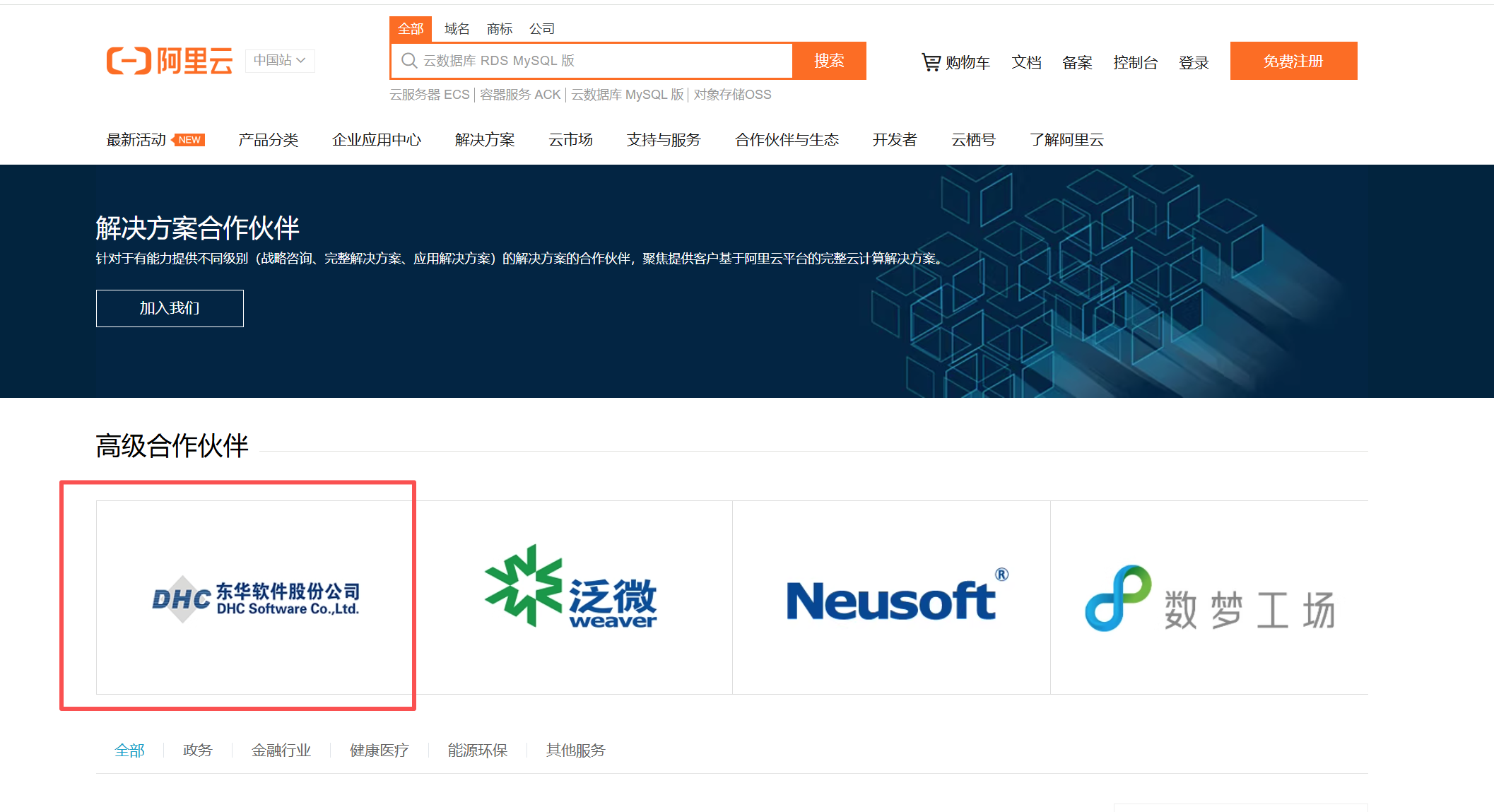Open the DHC 东华软件 partner card
The width and height of the screenshot is (1494, 812).
pyautogui.click(x=255, y=597)
